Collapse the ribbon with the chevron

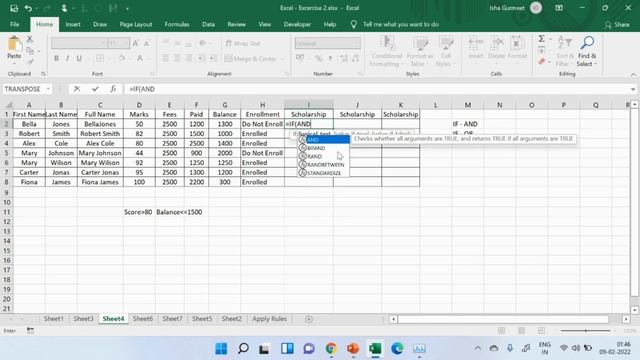(633, 75)
